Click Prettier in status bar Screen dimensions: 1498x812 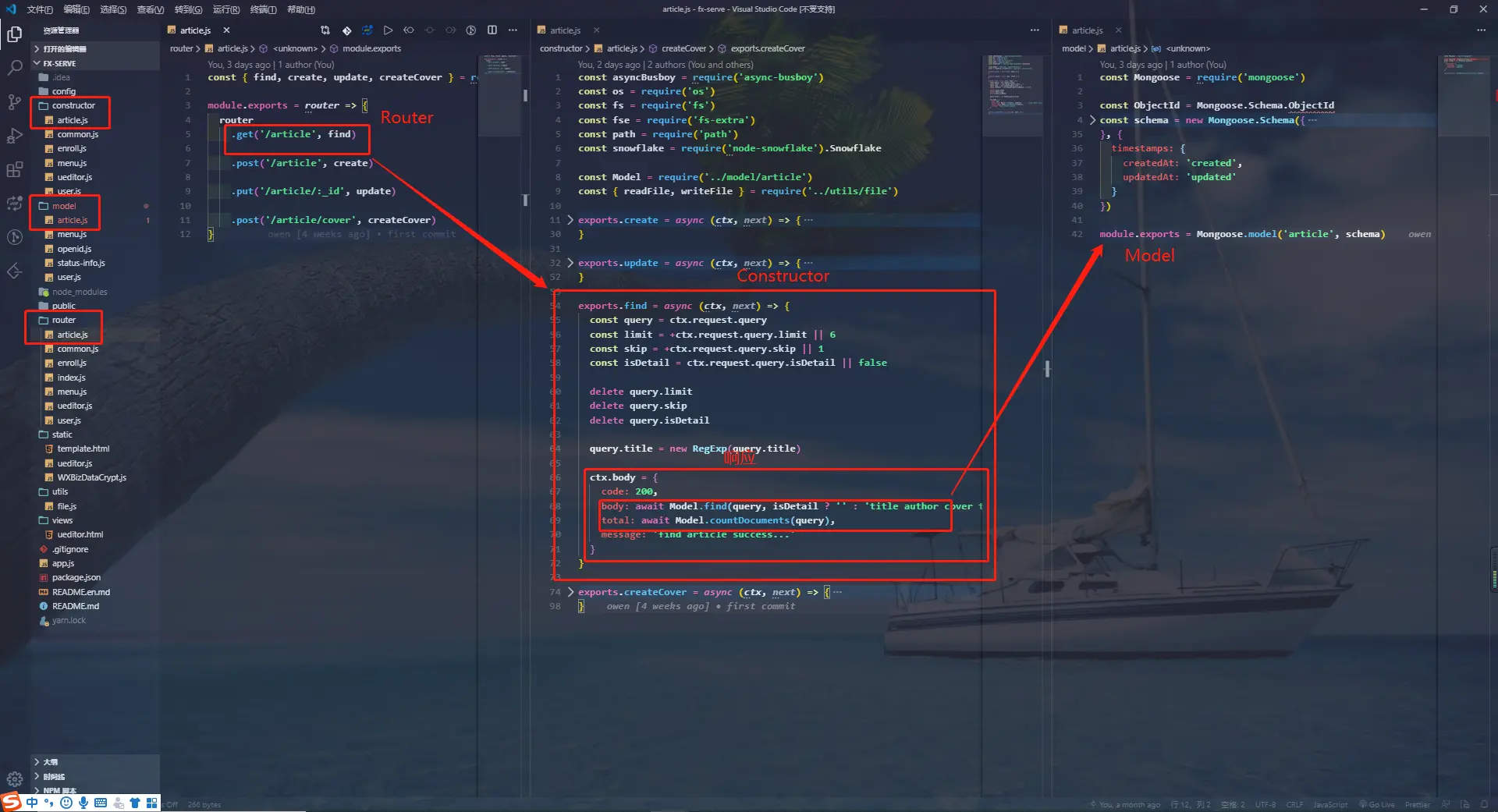(x=1417, y=804)
